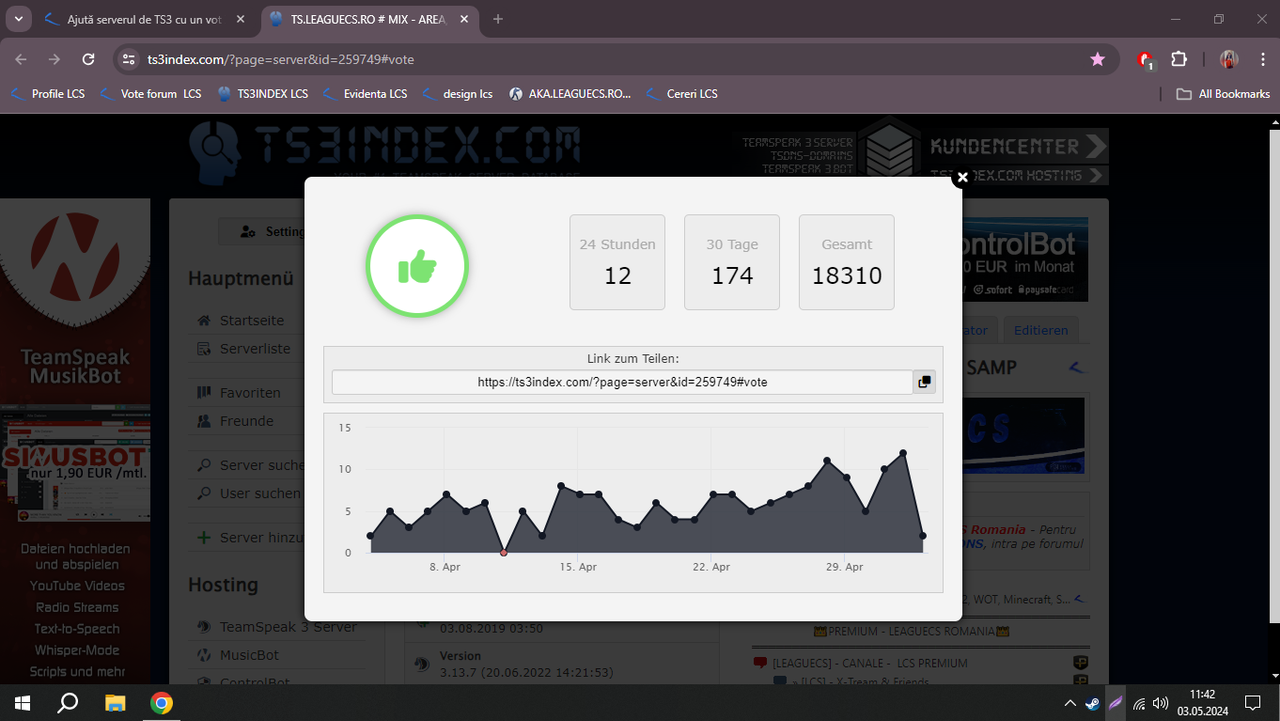
Task: Open the Extensions puzzle menu
Action: point(1178,59)
